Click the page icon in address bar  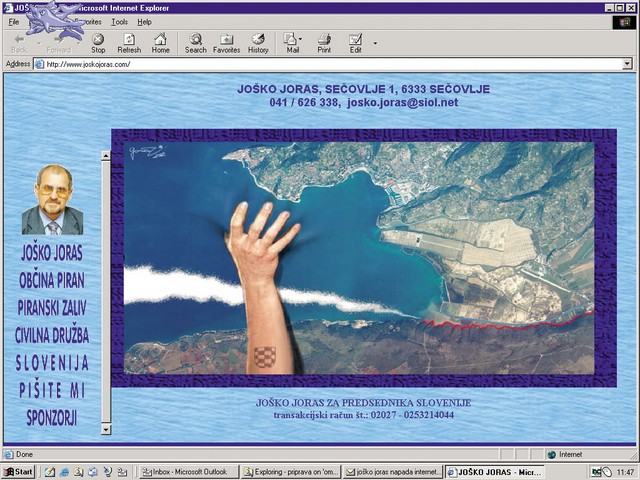[39, 64]
